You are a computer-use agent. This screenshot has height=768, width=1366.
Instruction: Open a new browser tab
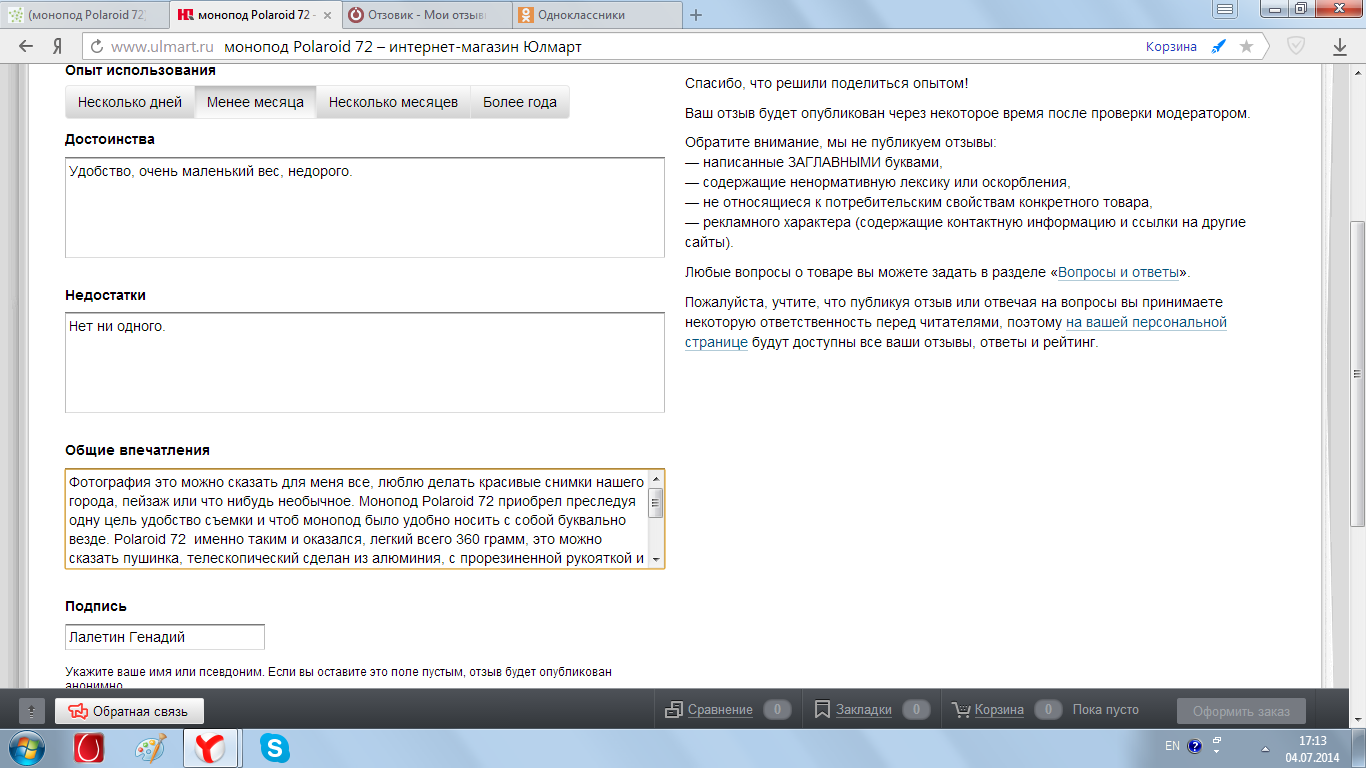[696, 15]
